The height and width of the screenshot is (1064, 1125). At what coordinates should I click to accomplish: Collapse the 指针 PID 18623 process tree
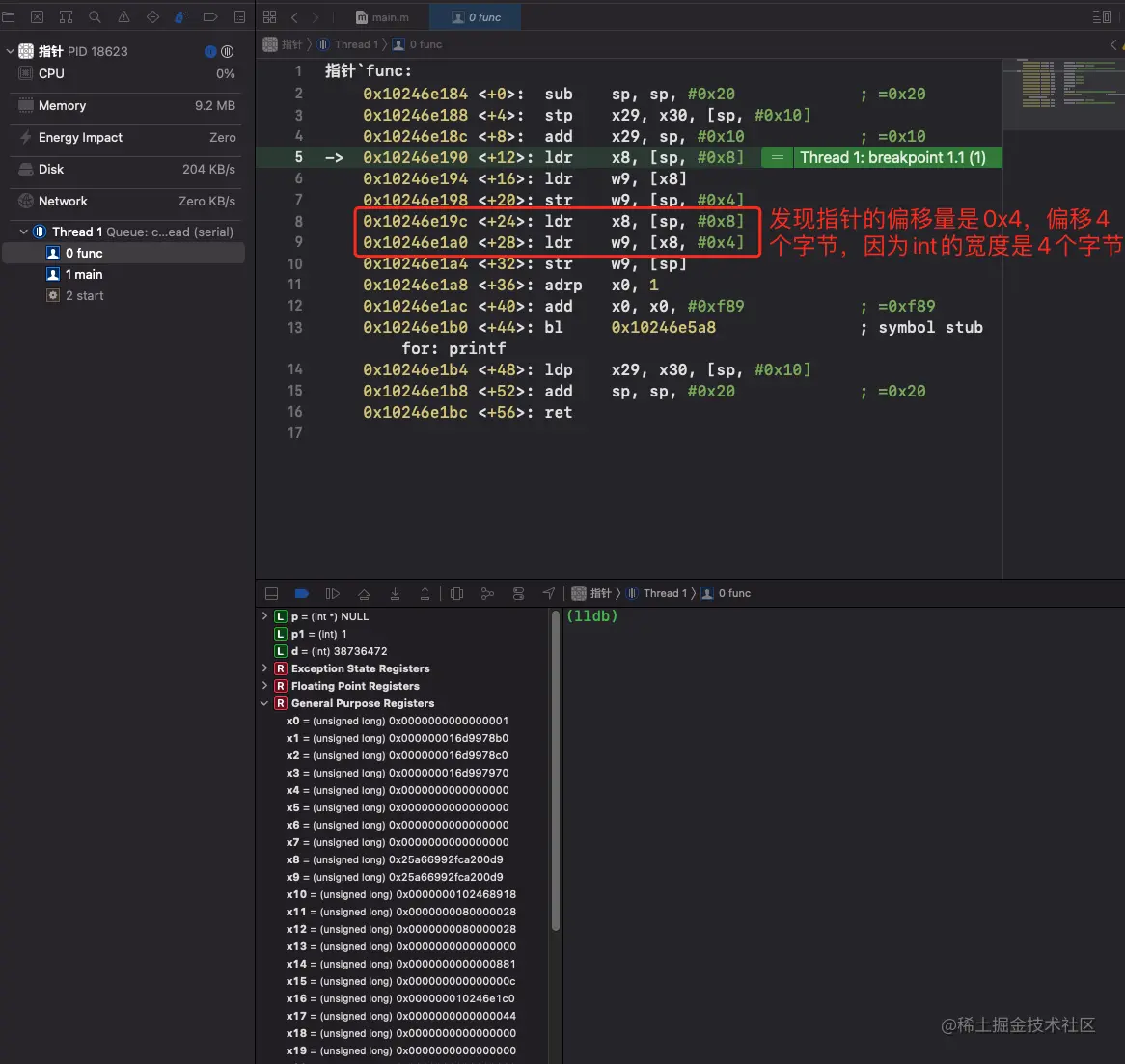point(10,51)
